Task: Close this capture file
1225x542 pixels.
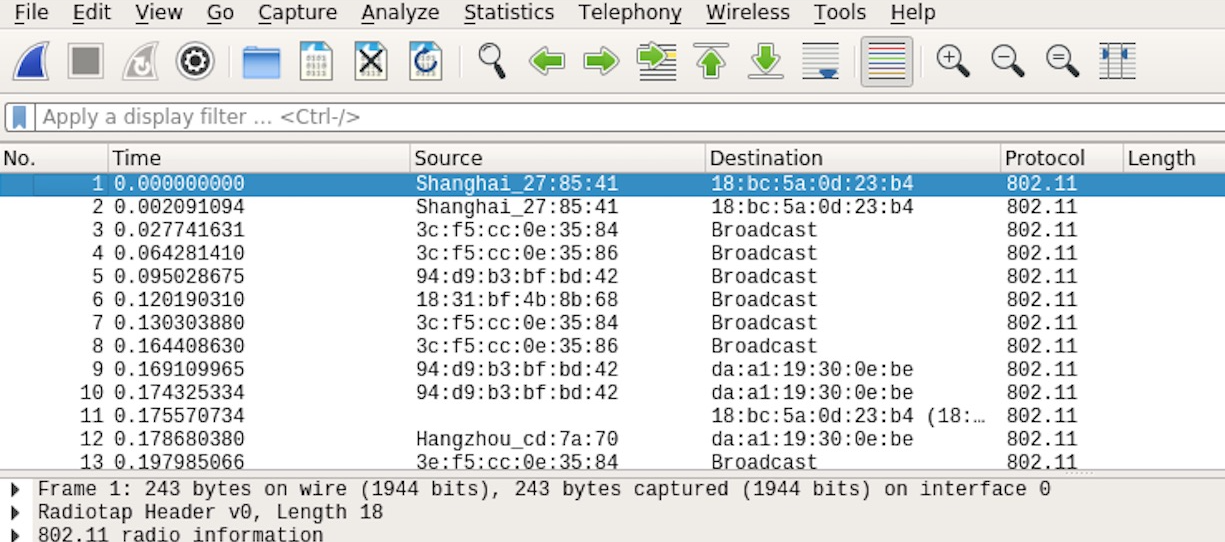Action: click(x=371, y=62)
